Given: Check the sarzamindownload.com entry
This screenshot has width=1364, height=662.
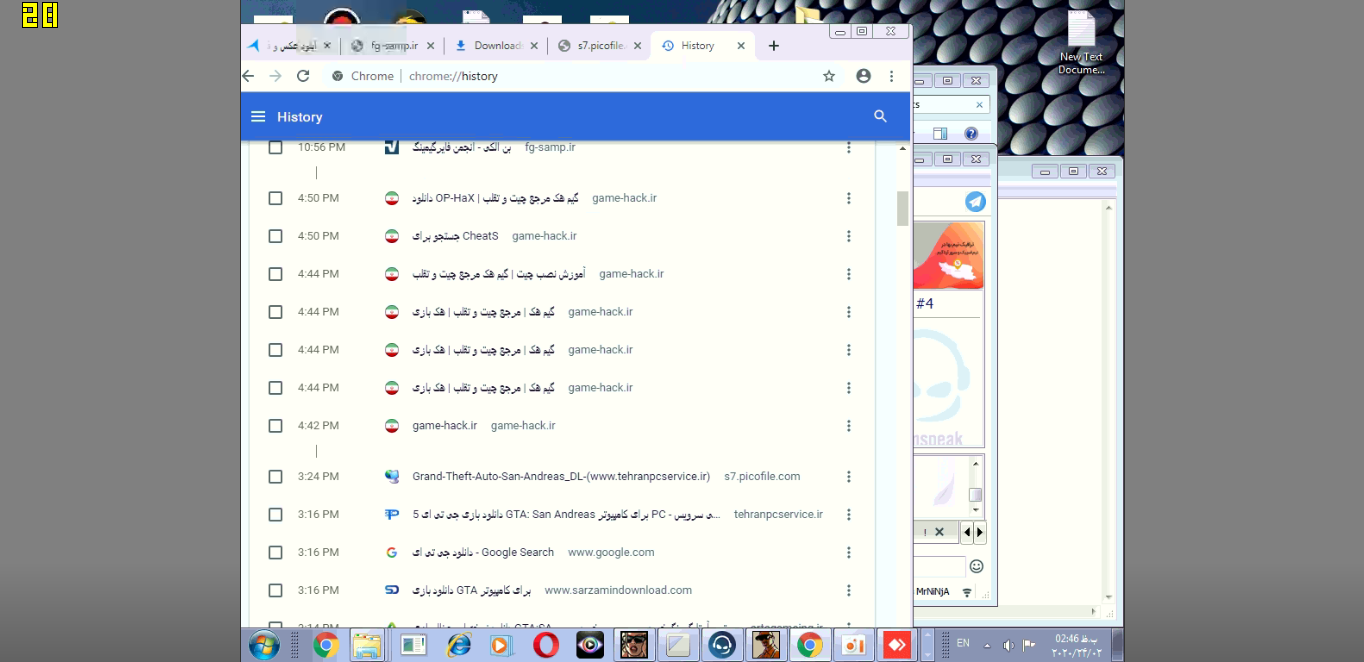Looking at the screenshot, I should (x=275, y=591).
